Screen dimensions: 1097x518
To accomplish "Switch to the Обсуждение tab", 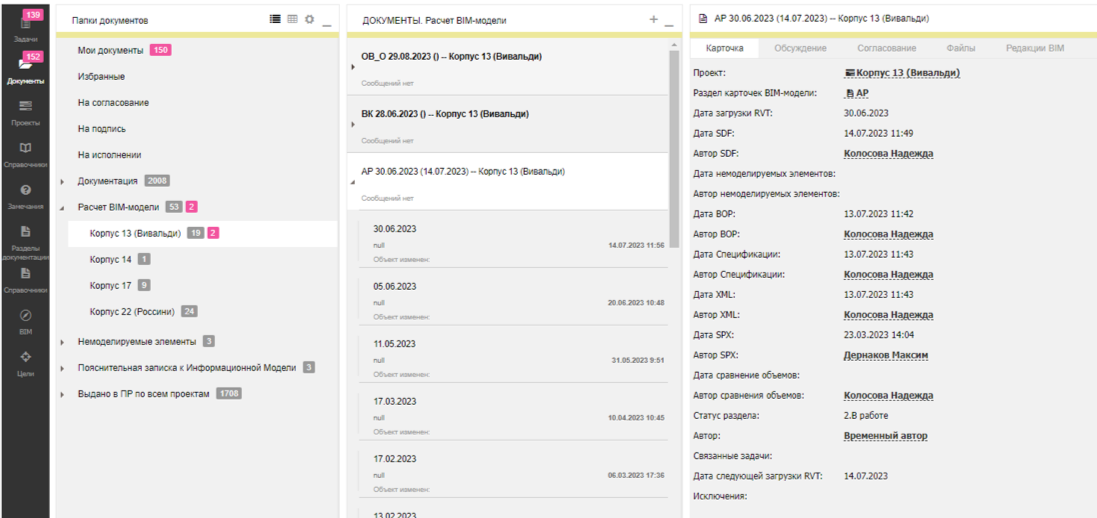I will click(800, 48).
